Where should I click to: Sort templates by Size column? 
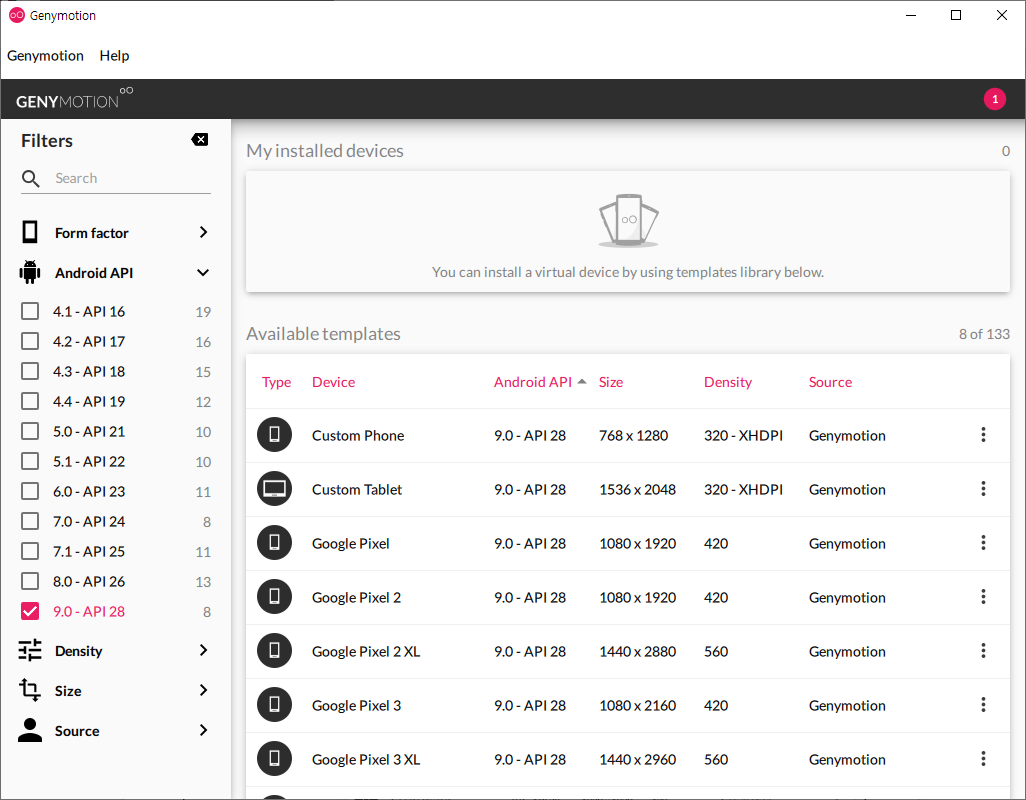pos(610,382)
